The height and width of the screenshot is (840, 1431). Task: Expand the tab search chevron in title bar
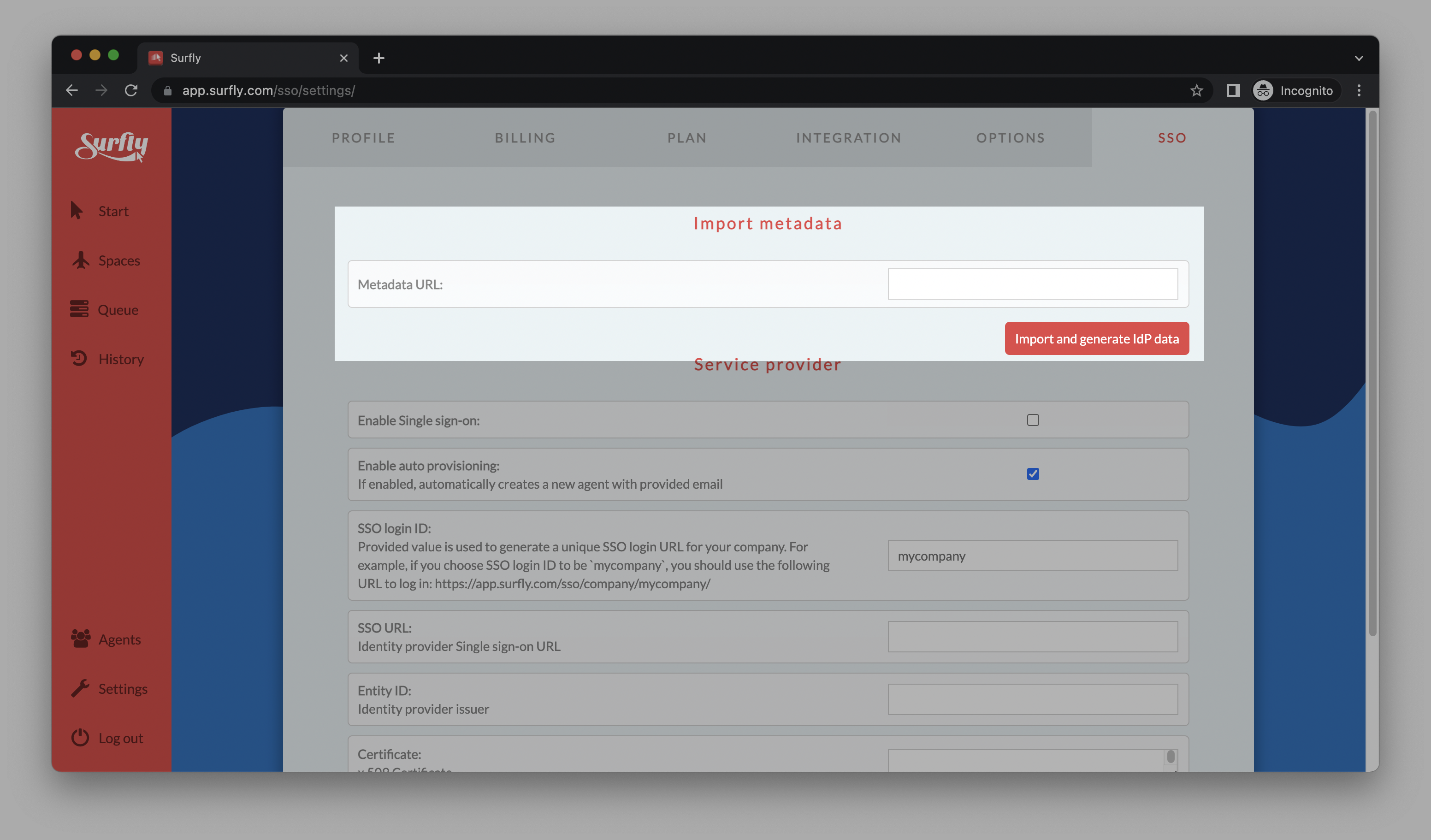(x=1358, y=58)
